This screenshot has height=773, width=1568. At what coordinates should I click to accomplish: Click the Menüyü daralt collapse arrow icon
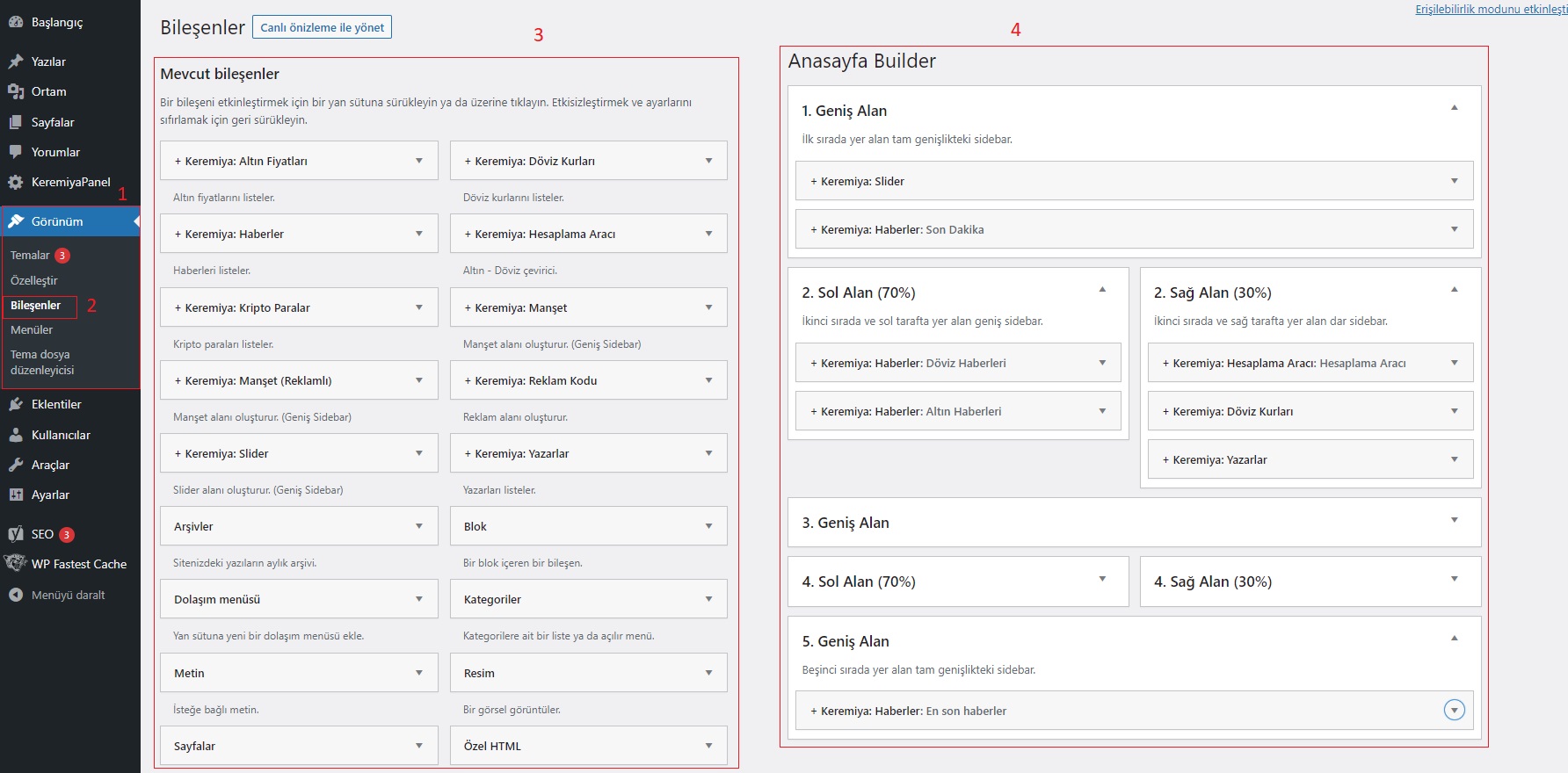[16, 595]
